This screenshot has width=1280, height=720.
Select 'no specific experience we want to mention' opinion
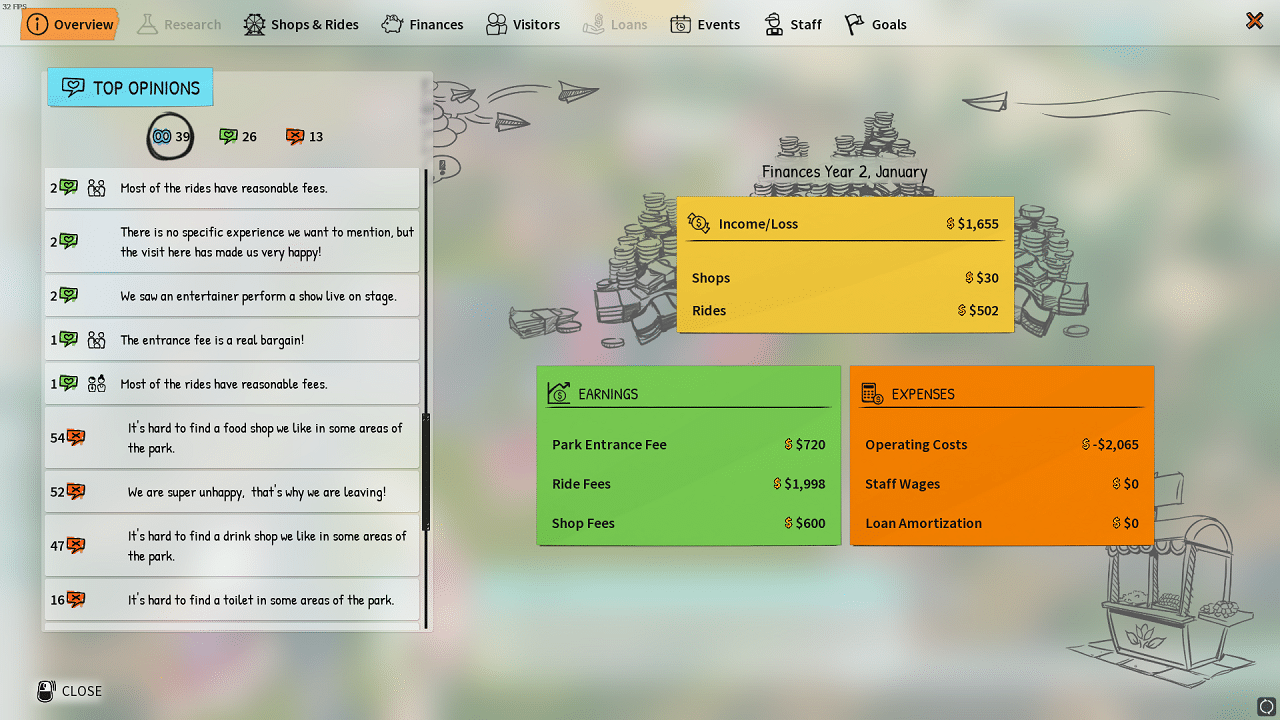232,242
